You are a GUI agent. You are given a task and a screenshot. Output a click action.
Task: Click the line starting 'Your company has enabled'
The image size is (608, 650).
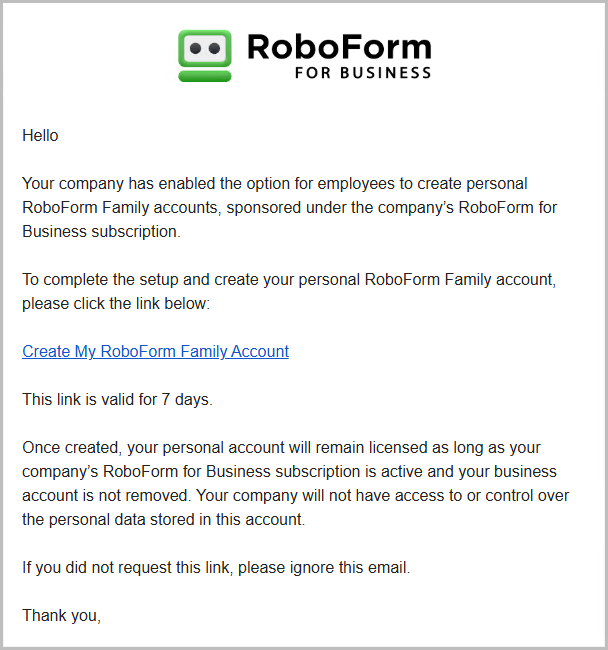pyautogui.click(x=274, y=184)
